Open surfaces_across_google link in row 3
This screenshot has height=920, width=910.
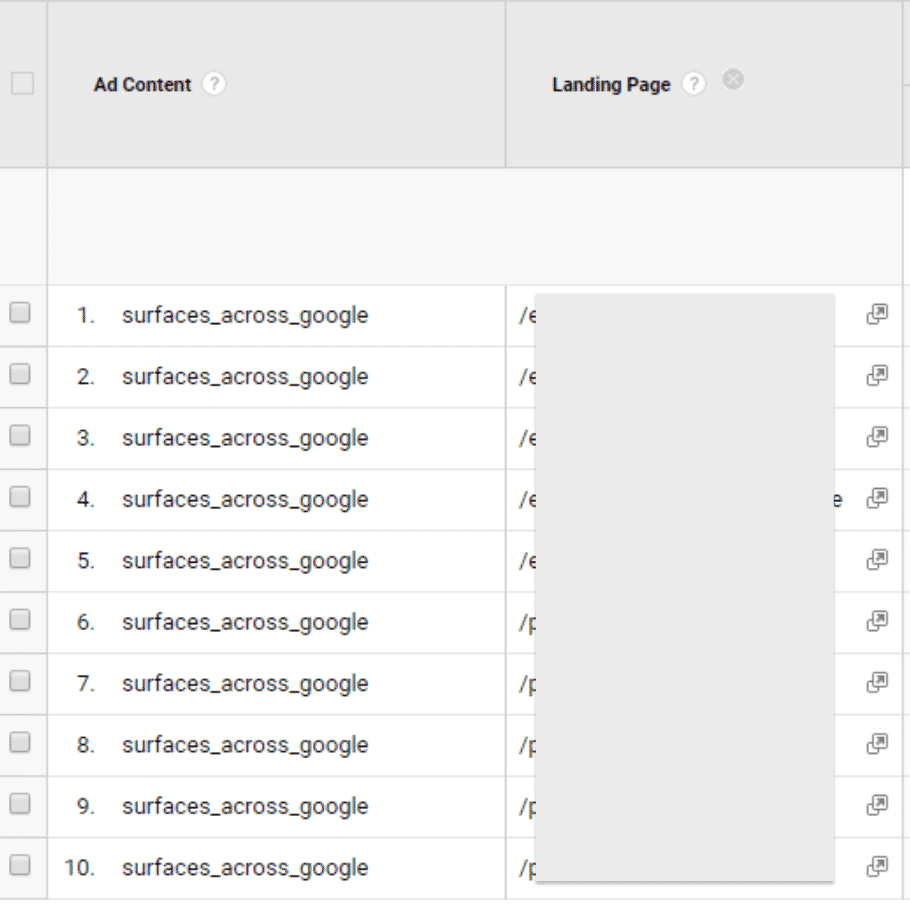click(245, 438)
